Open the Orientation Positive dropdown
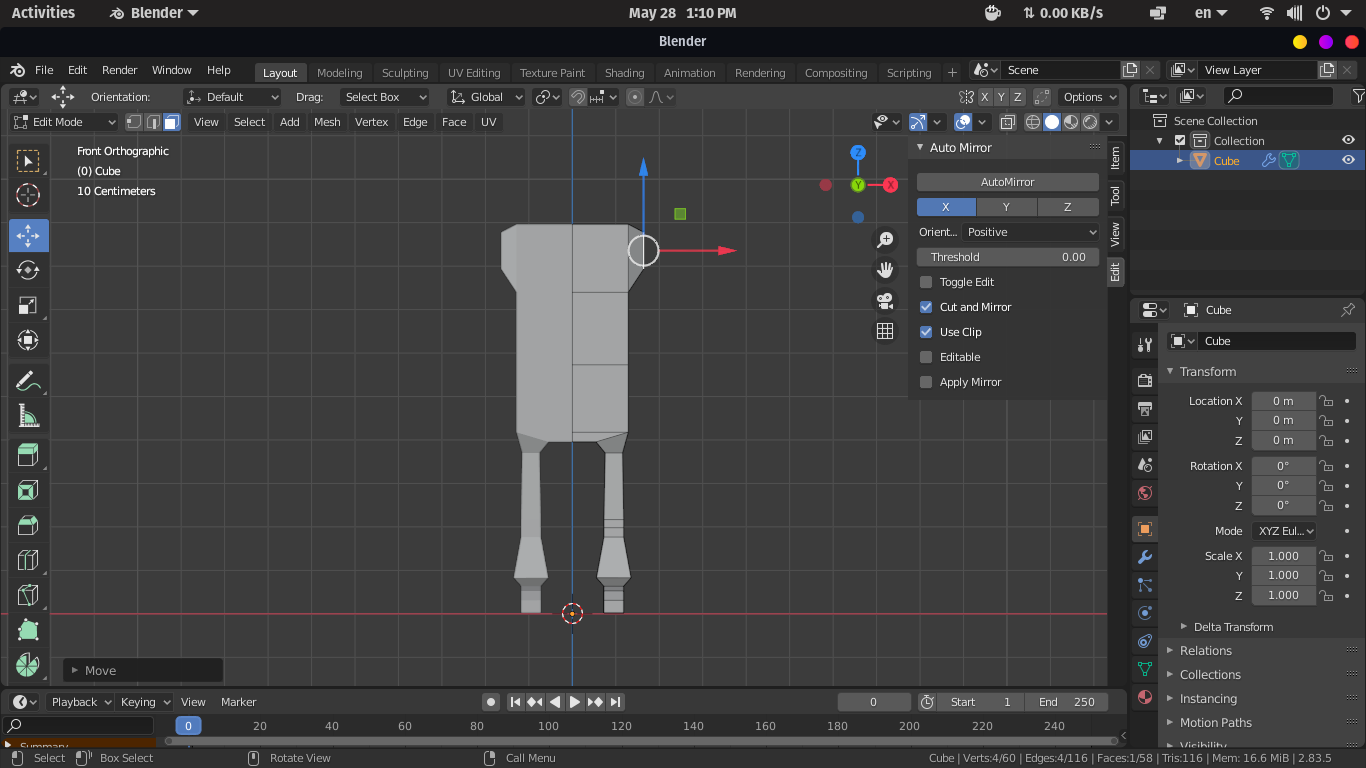 pos(1032,232)
